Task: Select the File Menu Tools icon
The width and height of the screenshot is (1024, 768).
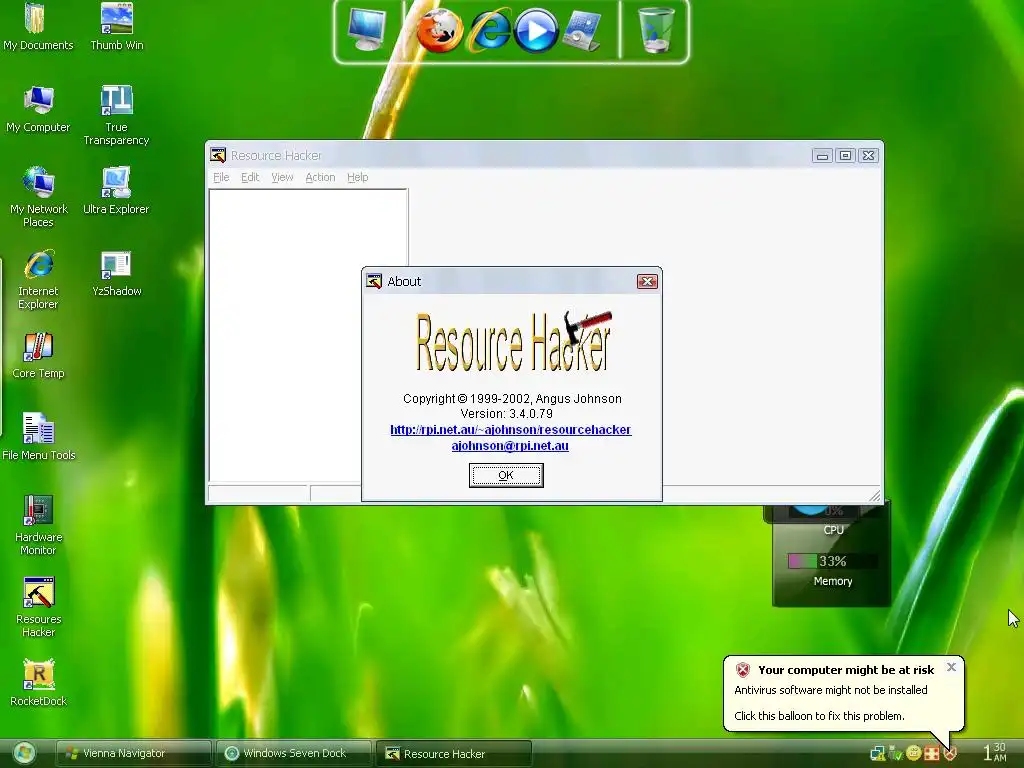Action: click(x=39, y=436)
